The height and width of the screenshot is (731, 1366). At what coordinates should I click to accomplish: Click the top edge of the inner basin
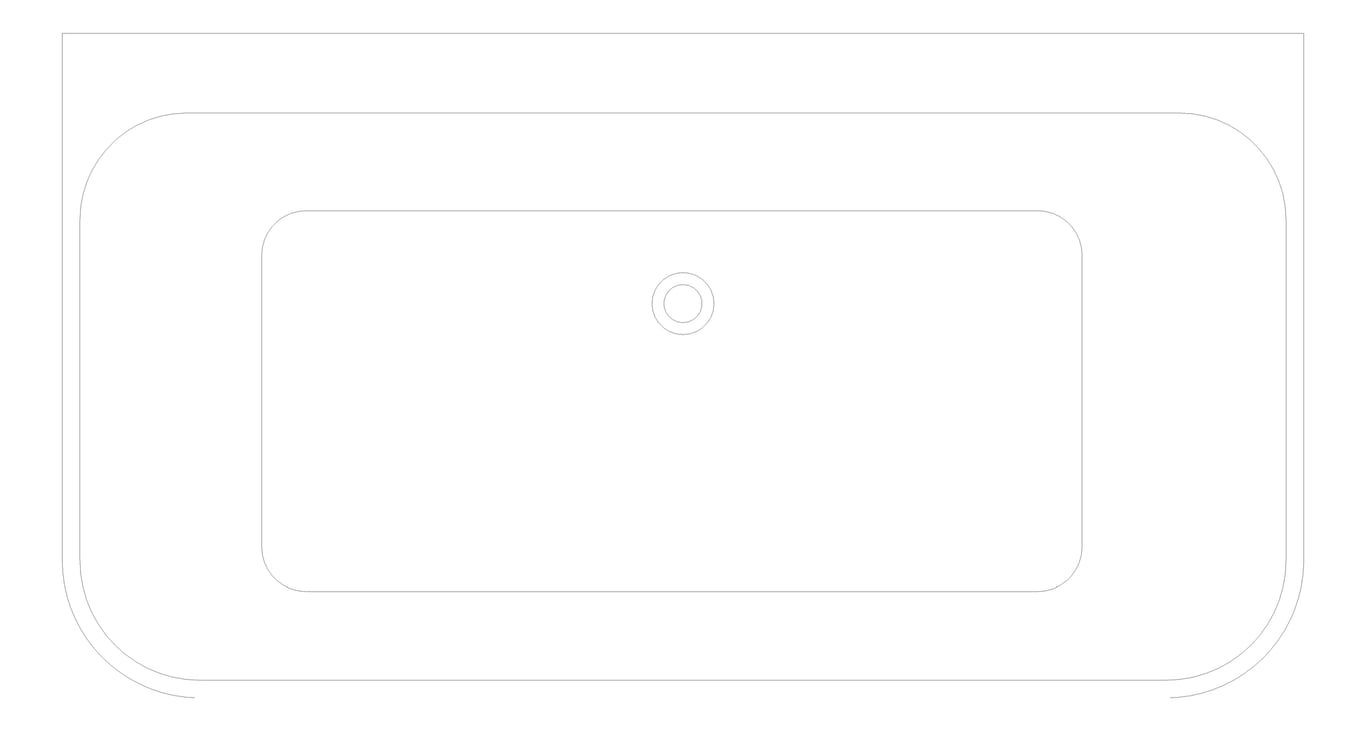[672, 211]
